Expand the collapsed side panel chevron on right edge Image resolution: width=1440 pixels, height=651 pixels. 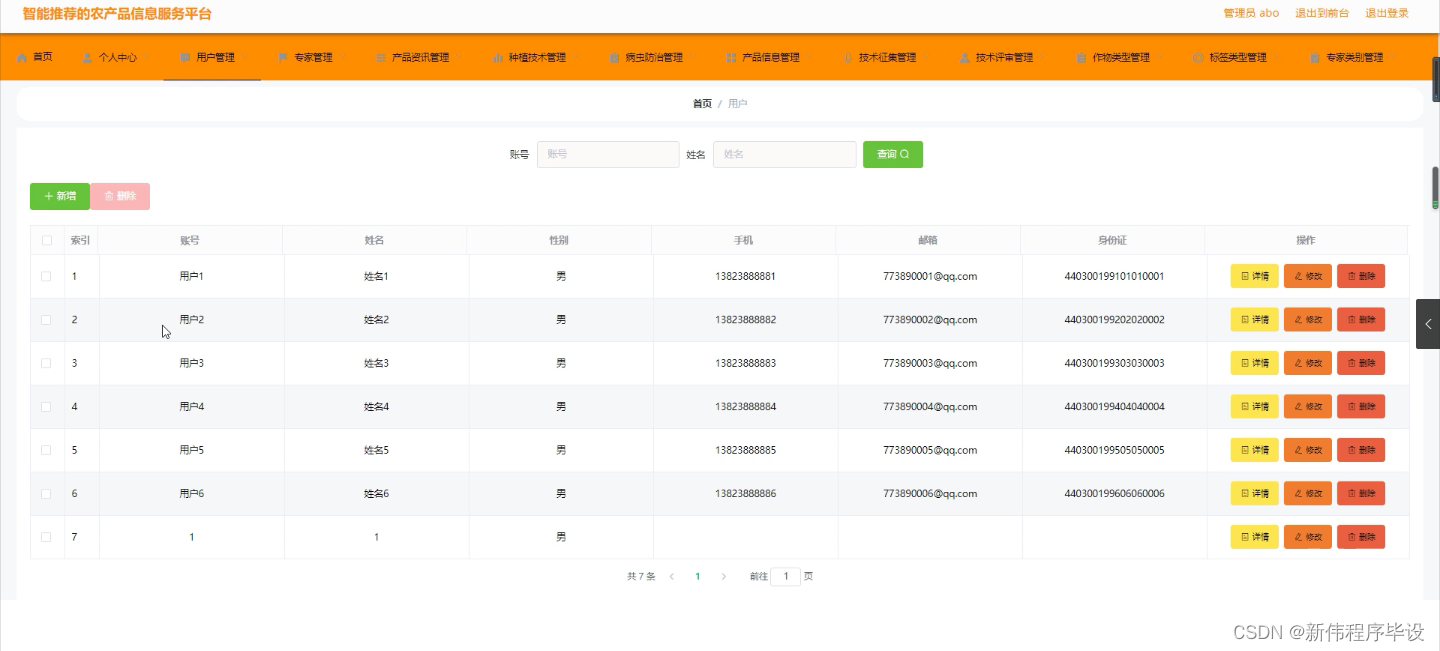click(x=1427, y=323)
